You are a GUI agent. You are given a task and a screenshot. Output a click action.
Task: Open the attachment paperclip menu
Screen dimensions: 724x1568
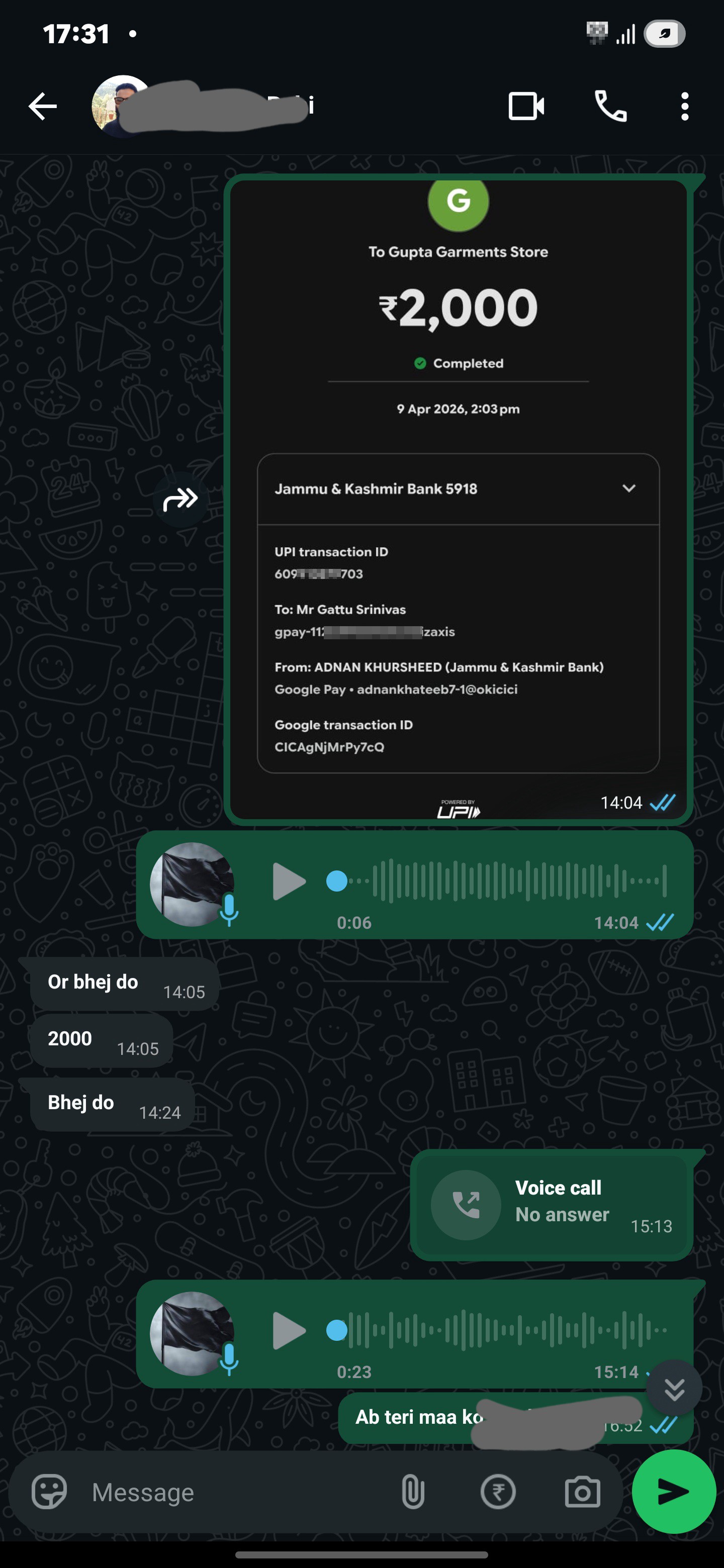click(x=413, y=1492)
